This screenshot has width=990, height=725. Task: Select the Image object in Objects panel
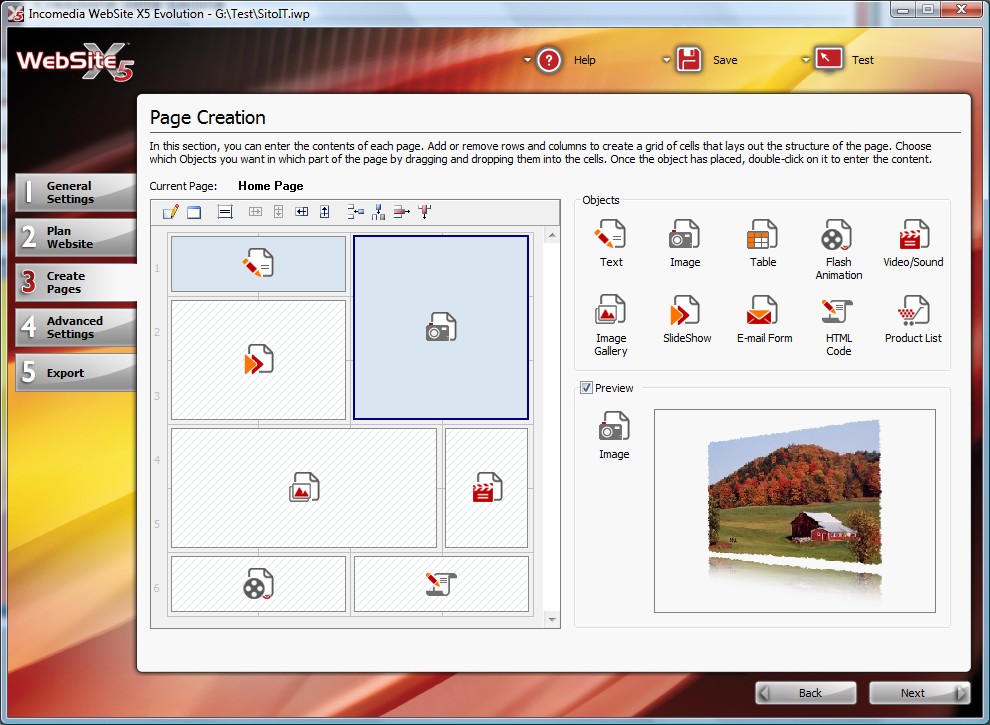click(685, 234)
